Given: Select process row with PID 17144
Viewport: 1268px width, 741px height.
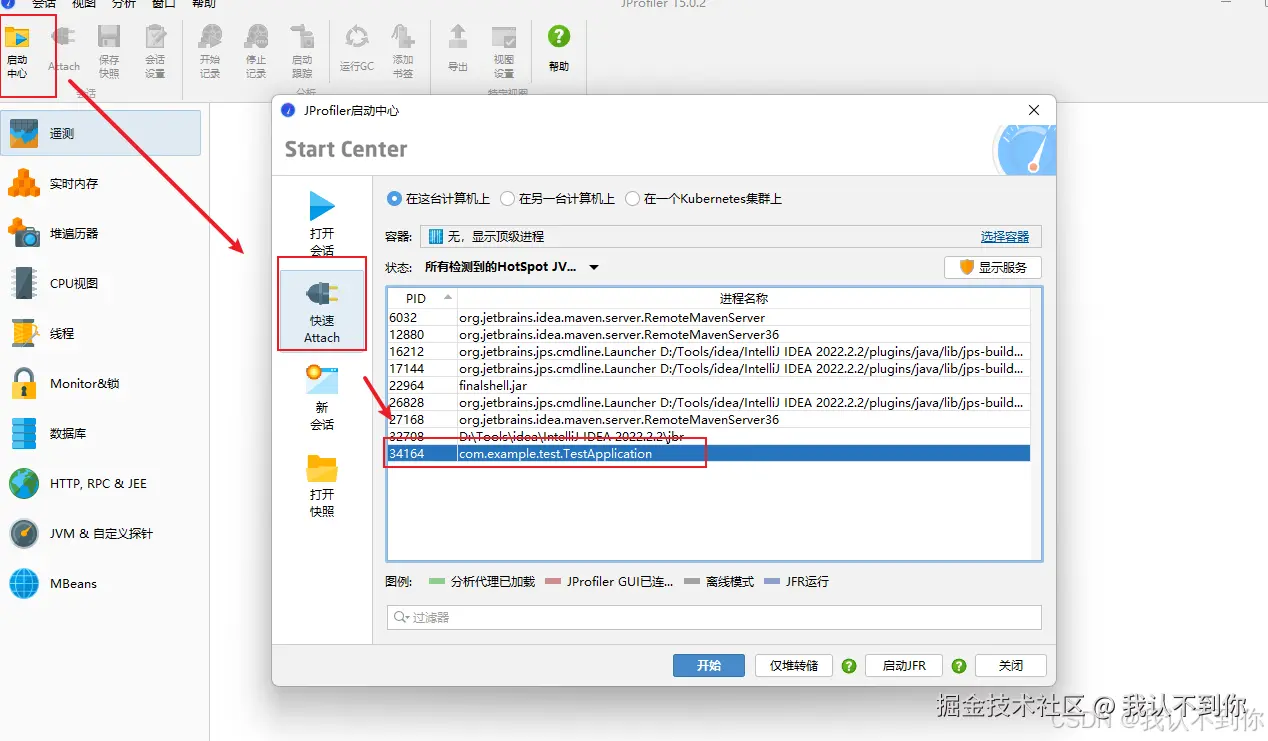Looking at the screenshot, I should (709, 368).
